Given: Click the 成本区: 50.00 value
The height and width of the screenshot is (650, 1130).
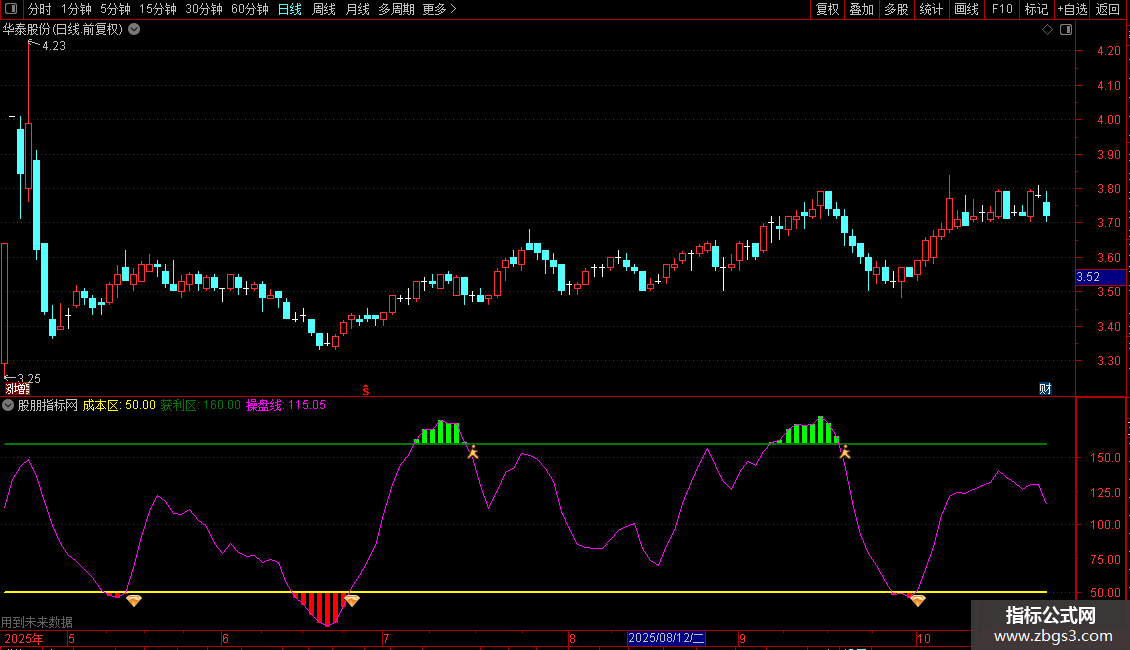Looking at the screenshot, I should point(119,405).
